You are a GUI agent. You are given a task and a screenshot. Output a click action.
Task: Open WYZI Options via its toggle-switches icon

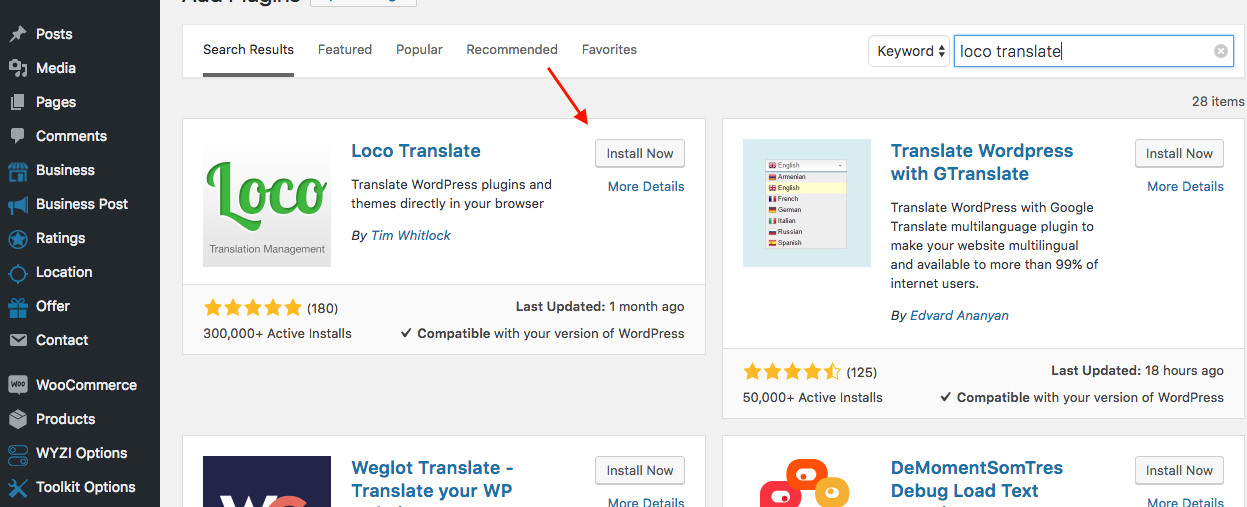click(x=18, y=453)
